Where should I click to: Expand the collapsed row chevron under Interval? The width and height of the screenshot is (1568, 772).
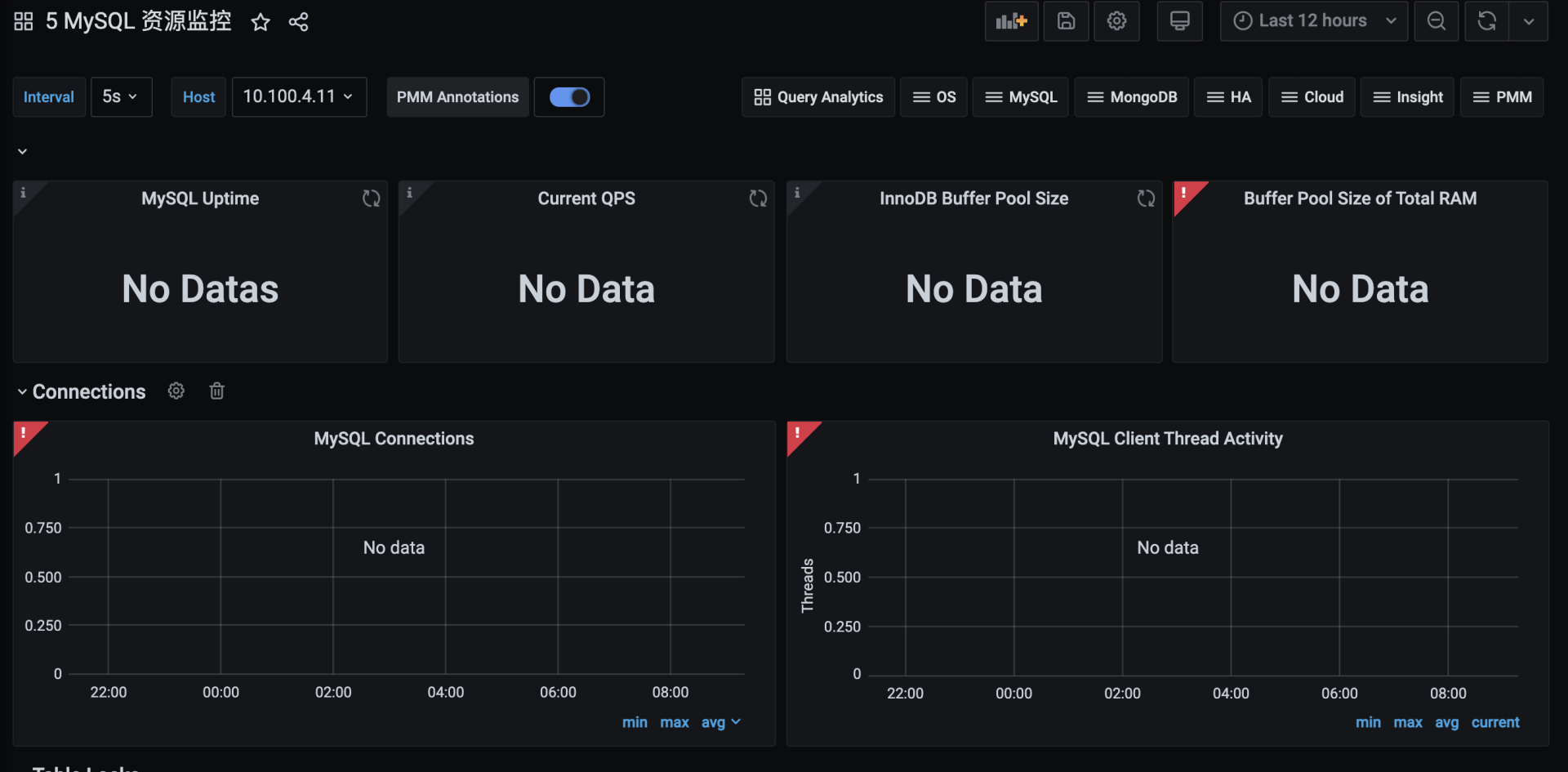(23, 151)
